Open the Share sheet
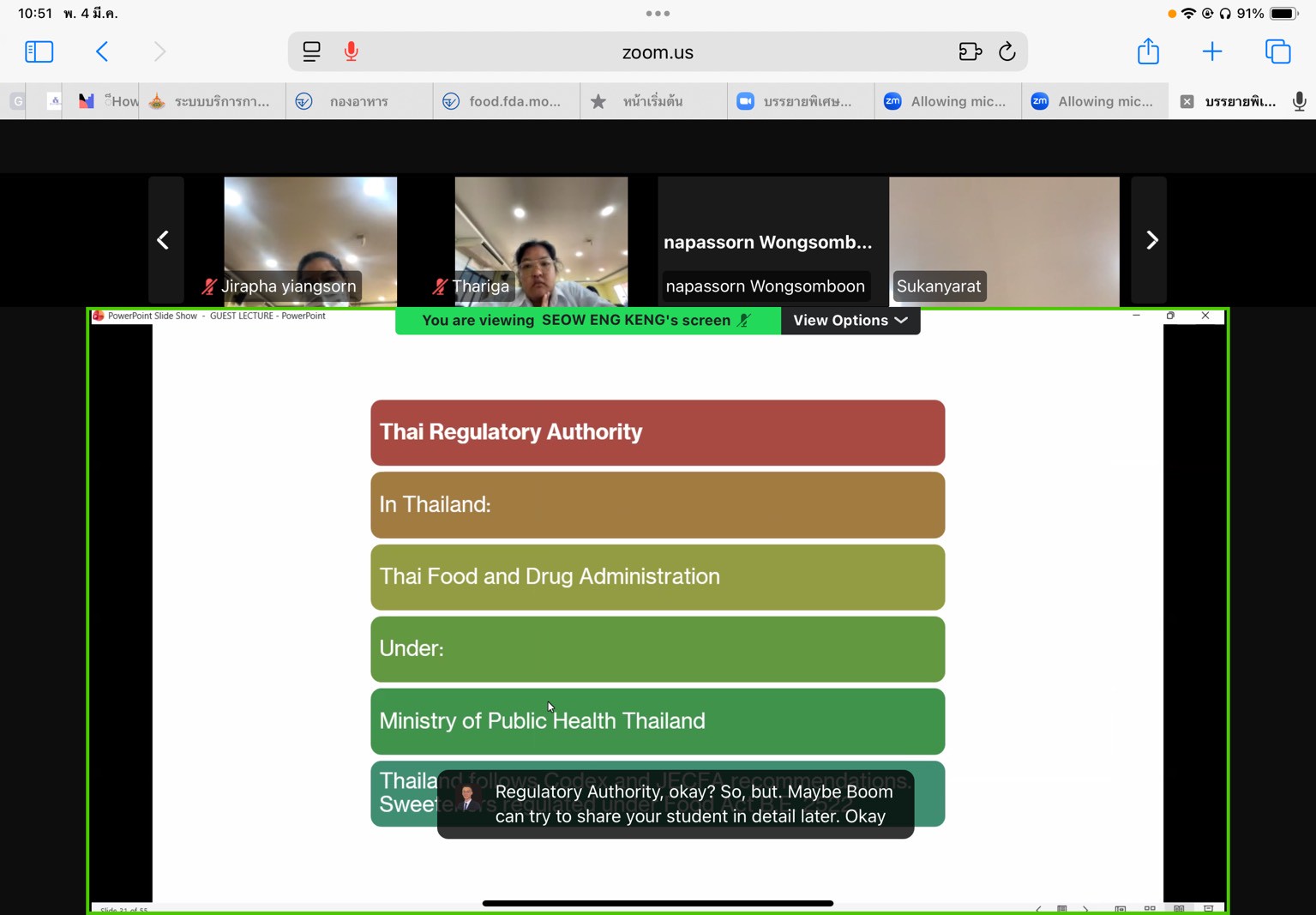Viewport: 1316px width, 915px height. (1148, 51)
